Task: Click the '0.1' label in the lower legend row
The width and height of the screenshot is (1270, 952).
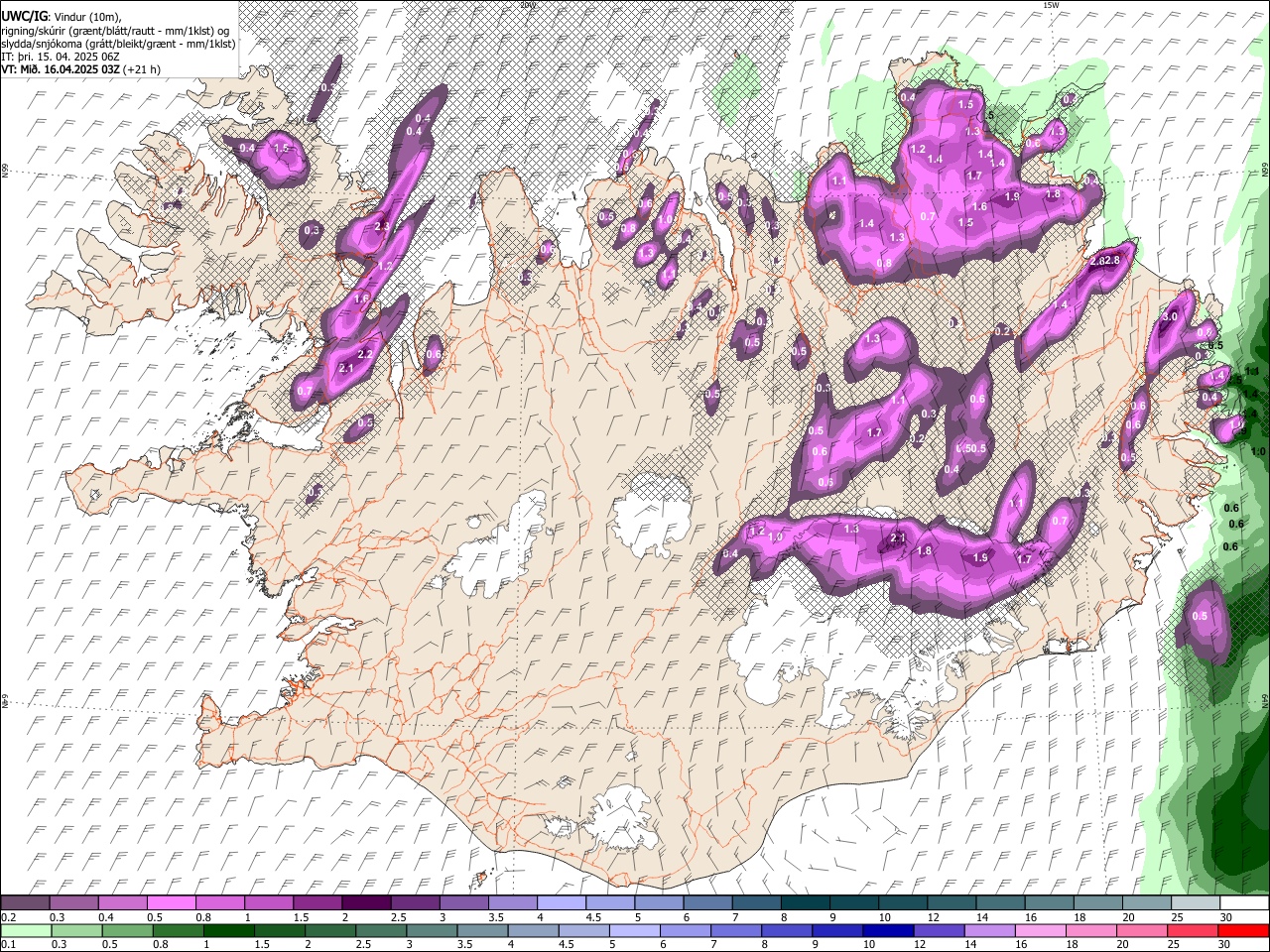Action: [x=8, y=945]
